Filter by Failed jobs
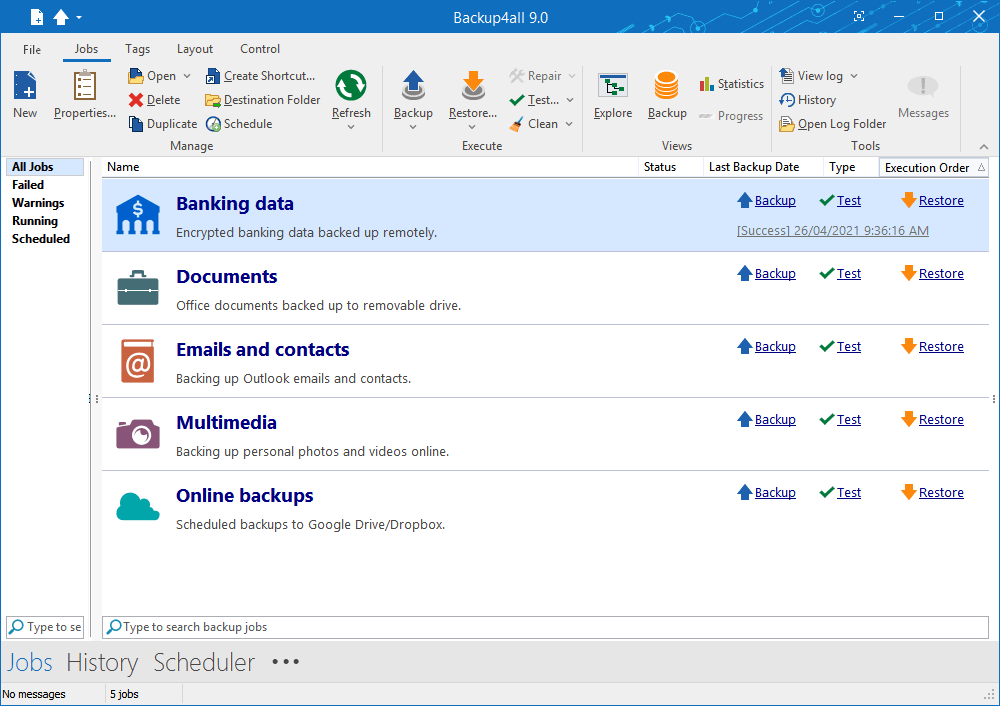Viewport: 1000px width, 706px height. point(28,185)
